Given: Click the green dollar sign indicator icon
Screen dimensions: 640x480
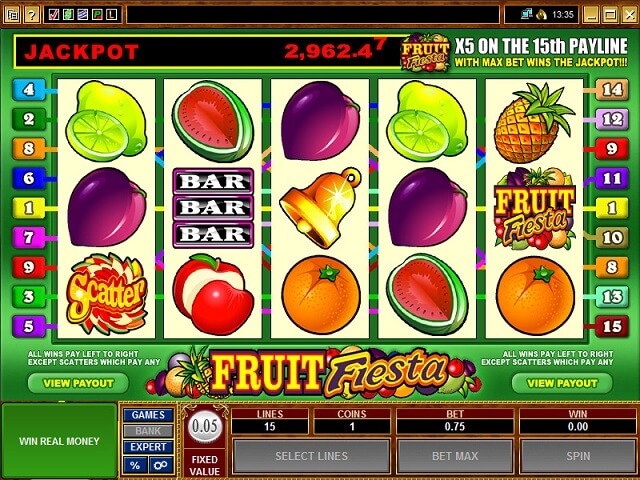Looking at the screenshot, I should click(68, 15).
